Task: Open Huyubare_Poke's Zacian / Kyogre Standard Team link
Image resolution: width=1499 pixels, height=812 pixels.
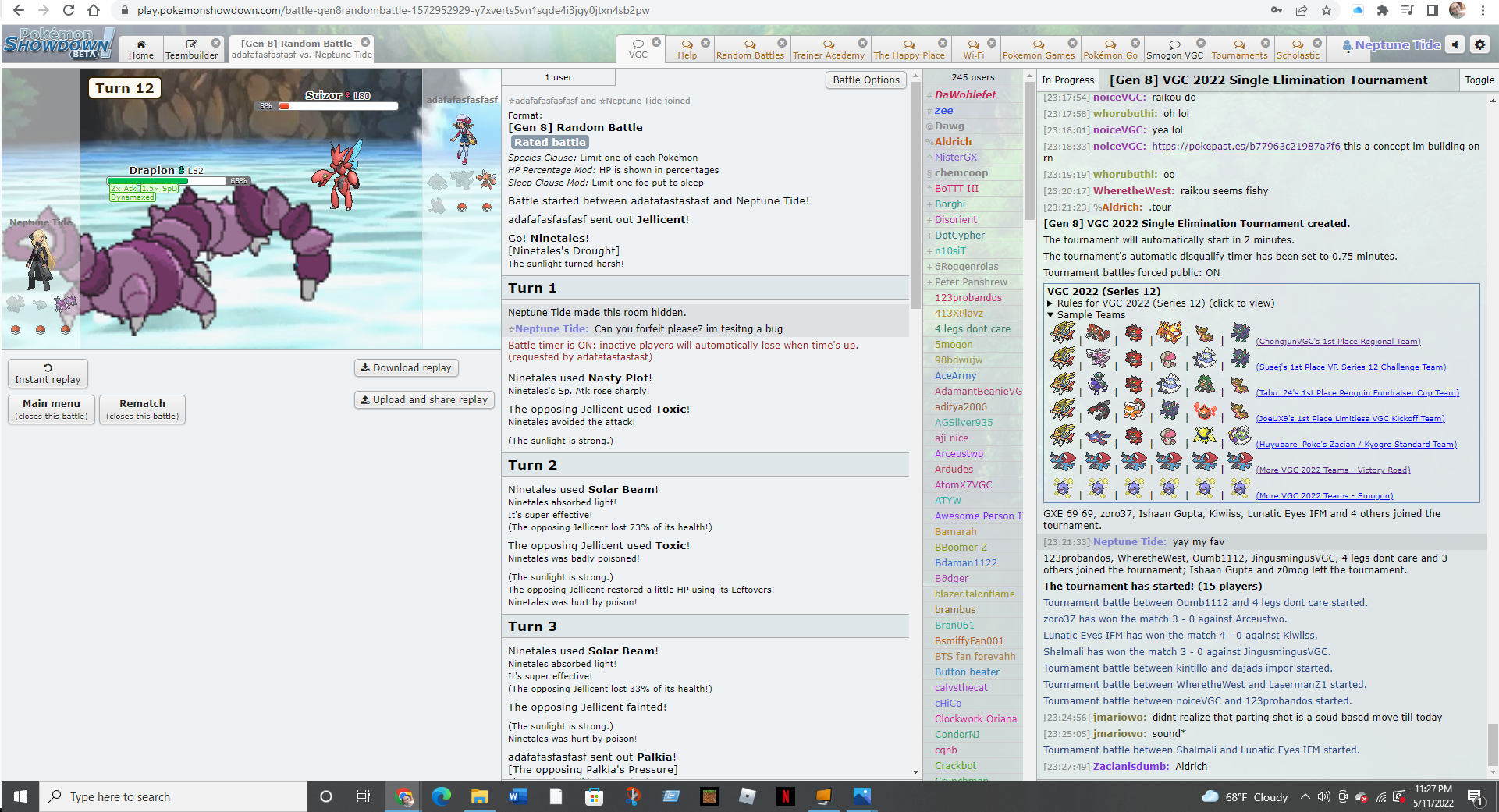Action: [x=1356, y=444]
